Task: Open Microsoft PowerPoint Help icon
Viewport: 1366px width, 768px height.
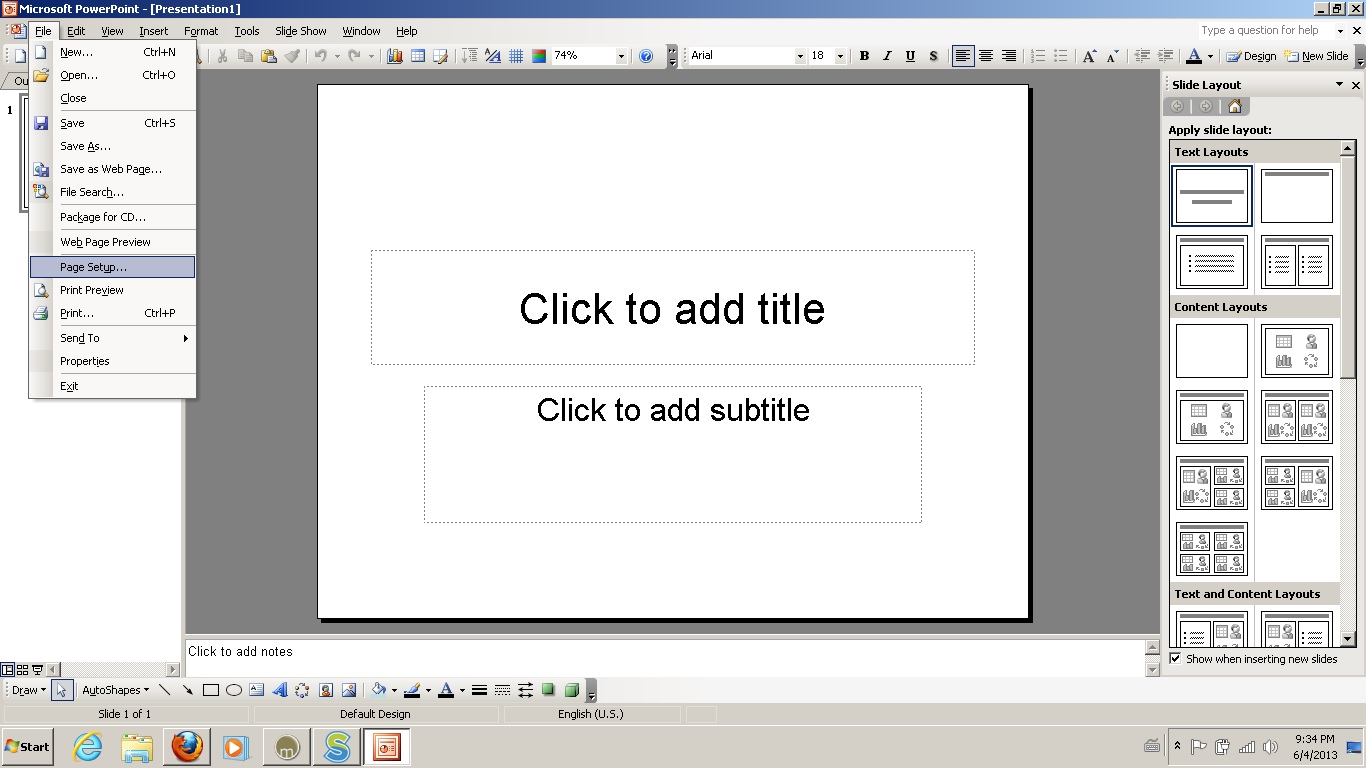Action: (x=646, y=56)
